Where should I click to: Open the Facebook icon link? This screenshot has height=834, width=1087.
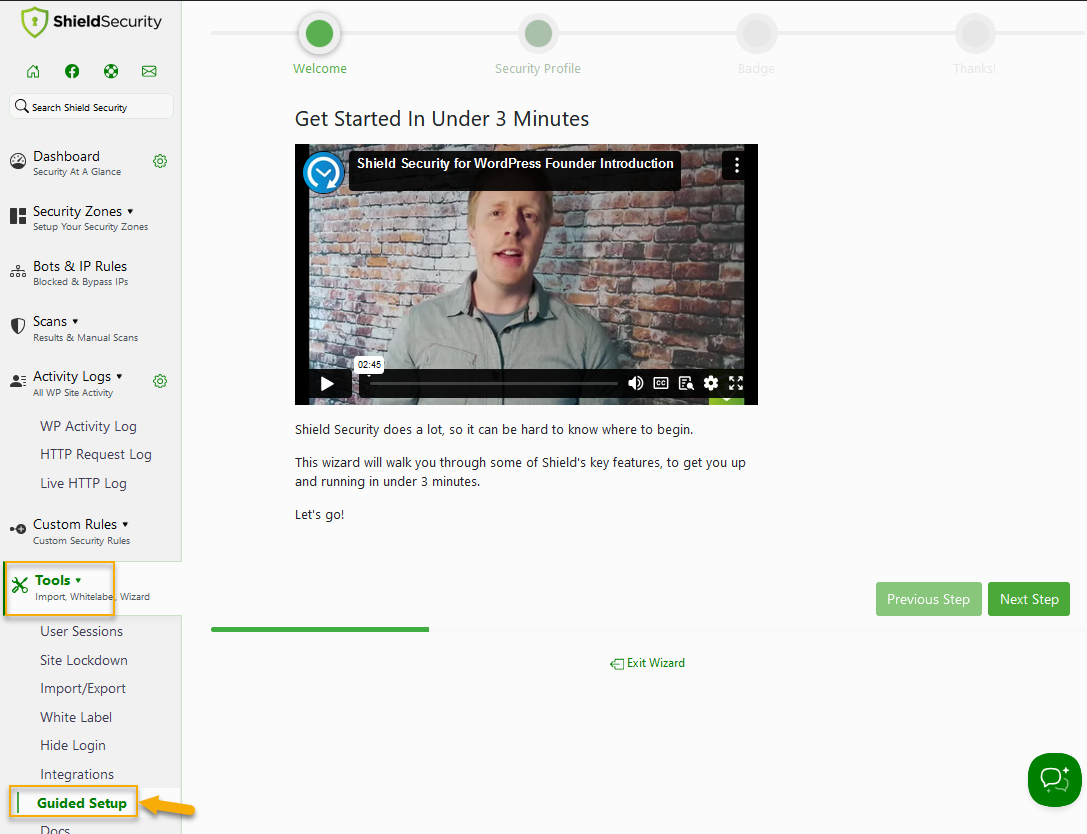72,71
